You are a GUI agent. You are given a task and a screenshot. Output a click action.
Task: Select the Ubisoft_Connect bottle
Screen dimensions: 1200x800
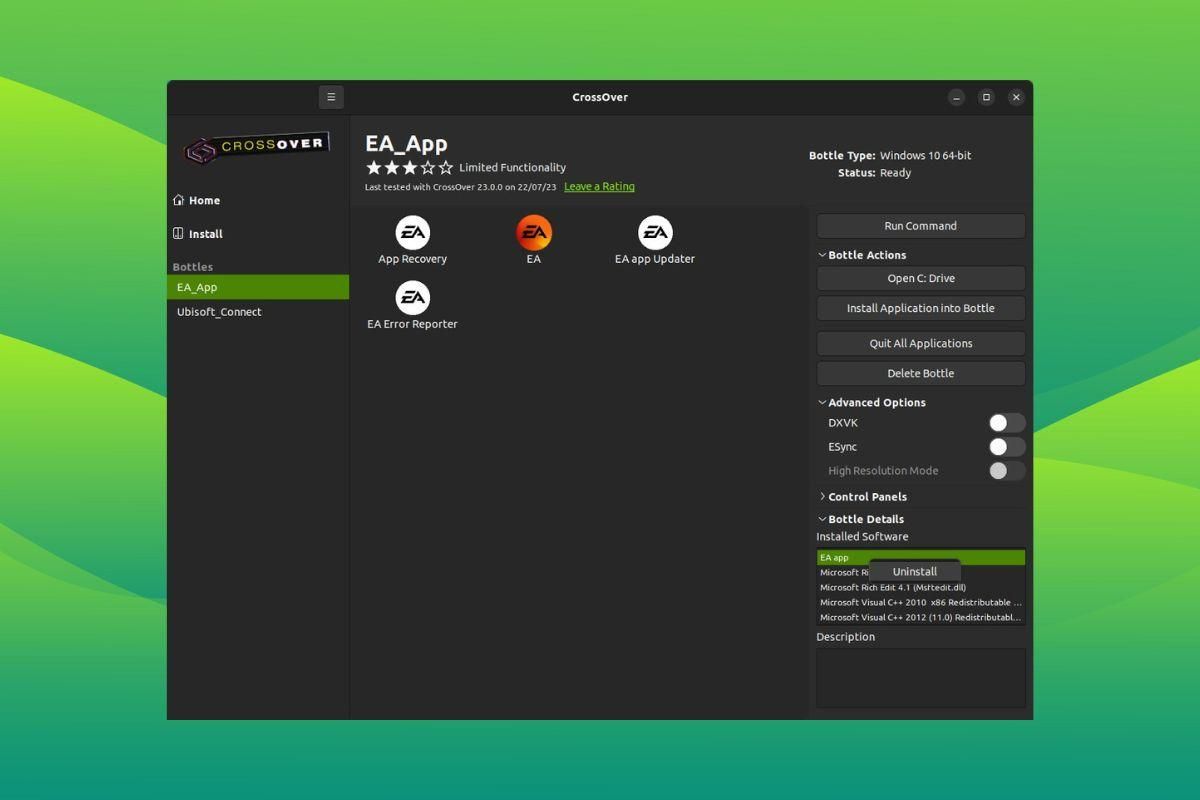pyautogui.click(x=219, y=311)
